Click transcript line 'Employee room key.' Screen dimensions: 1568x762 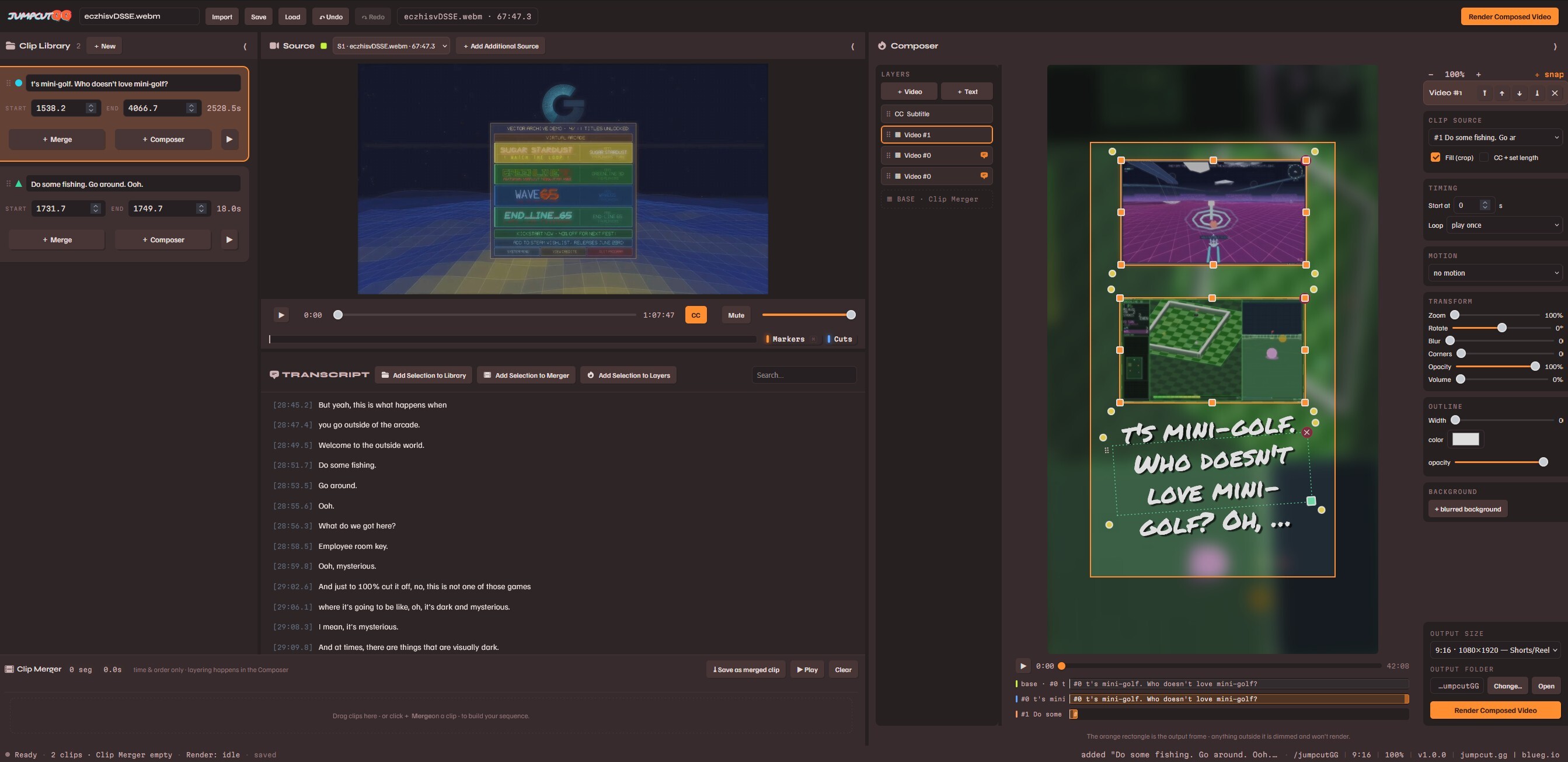tap(353, 546)
